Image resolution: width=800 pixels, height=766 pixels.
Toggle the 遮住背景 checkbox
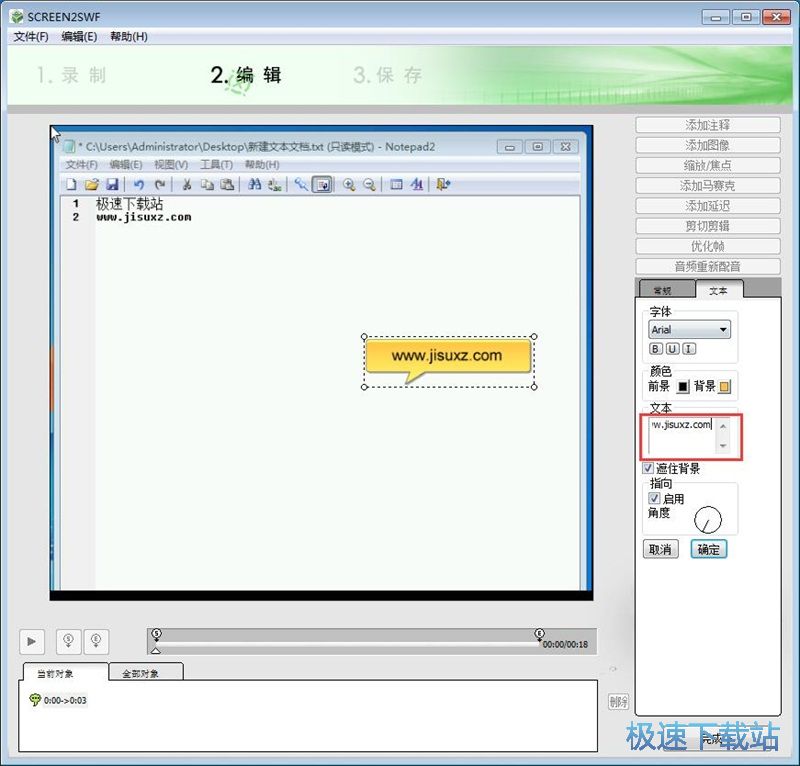648,468
